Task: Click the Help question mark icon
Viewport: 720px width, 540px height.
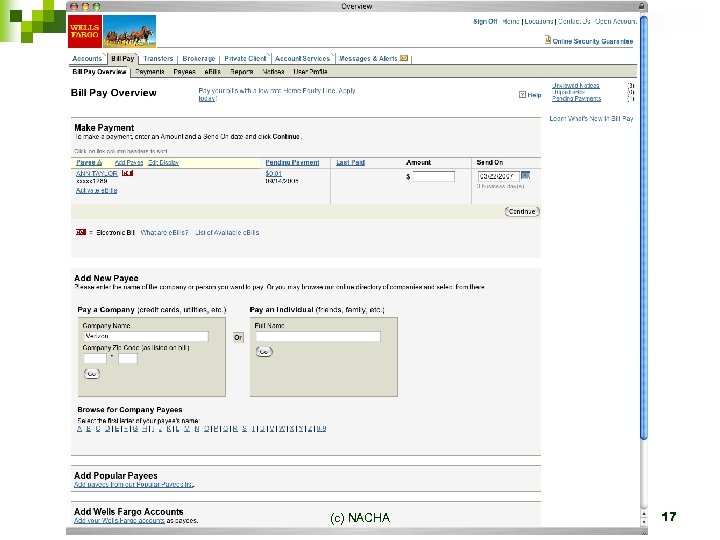Action: click(522, 95)
